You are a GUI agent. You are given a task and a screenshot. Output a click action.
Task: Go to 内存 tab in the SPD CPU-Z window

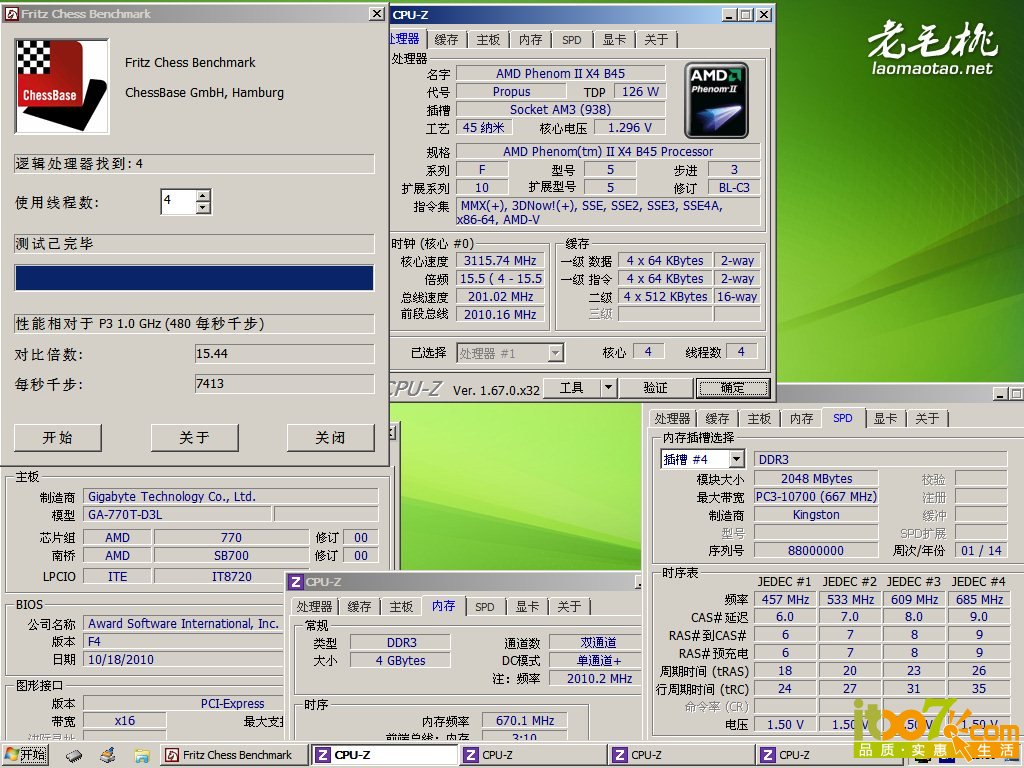pyautogui.click(x=801, y=419)
